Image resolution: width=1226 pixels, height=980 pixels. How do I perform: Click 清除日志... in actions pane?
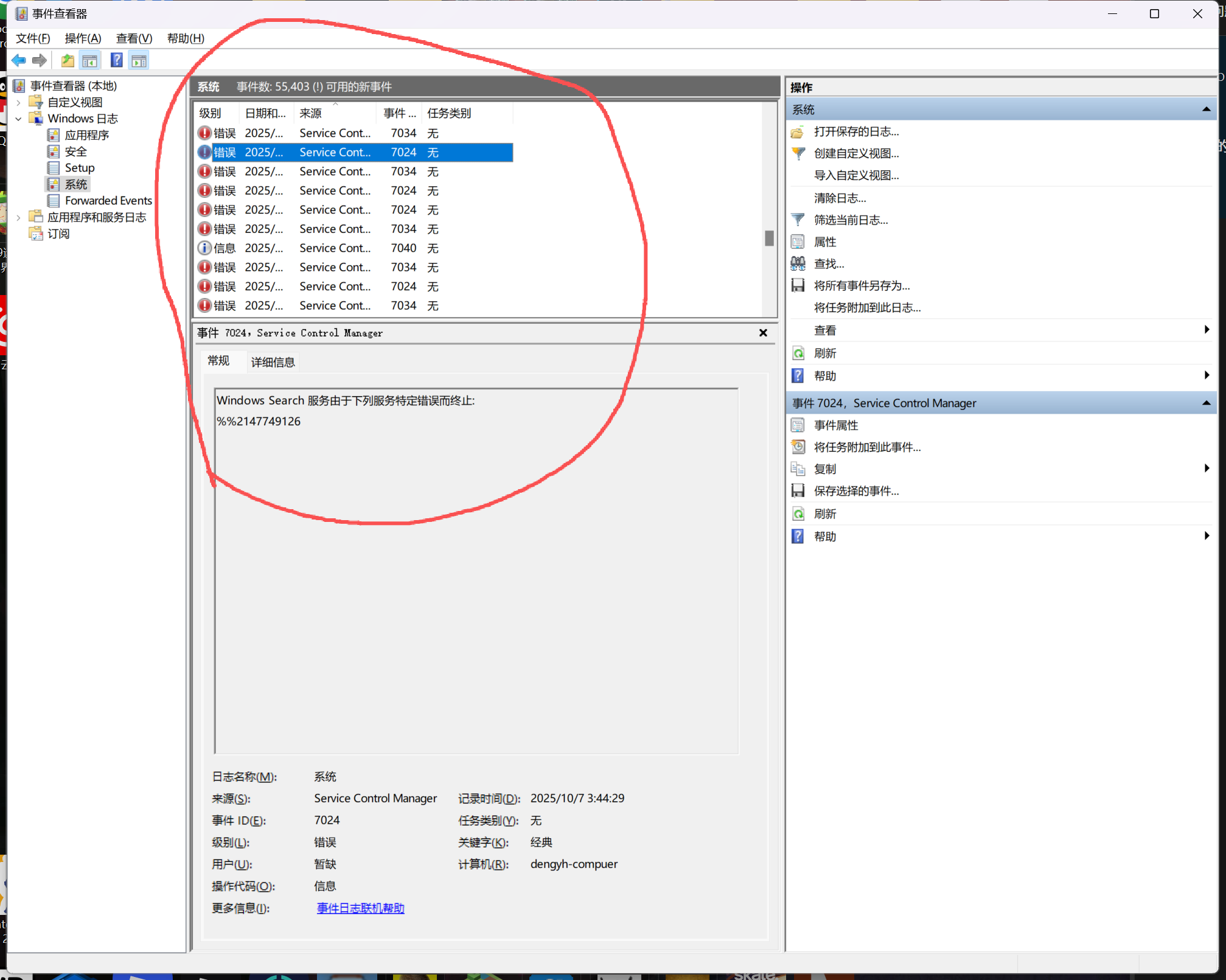(839, 198)
